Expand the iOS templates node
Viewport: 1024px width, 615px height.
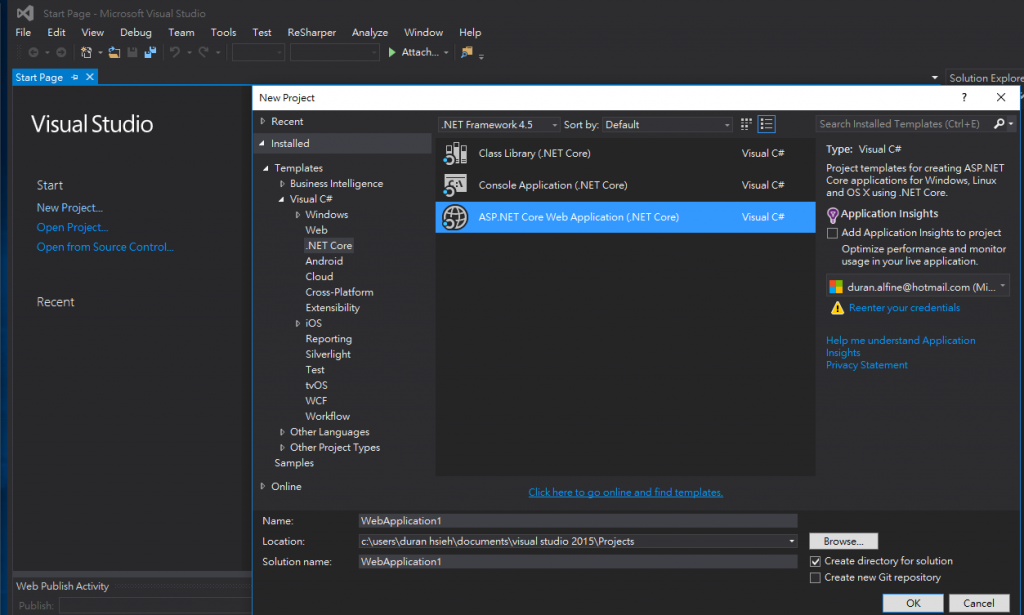[x=298, y=324]
